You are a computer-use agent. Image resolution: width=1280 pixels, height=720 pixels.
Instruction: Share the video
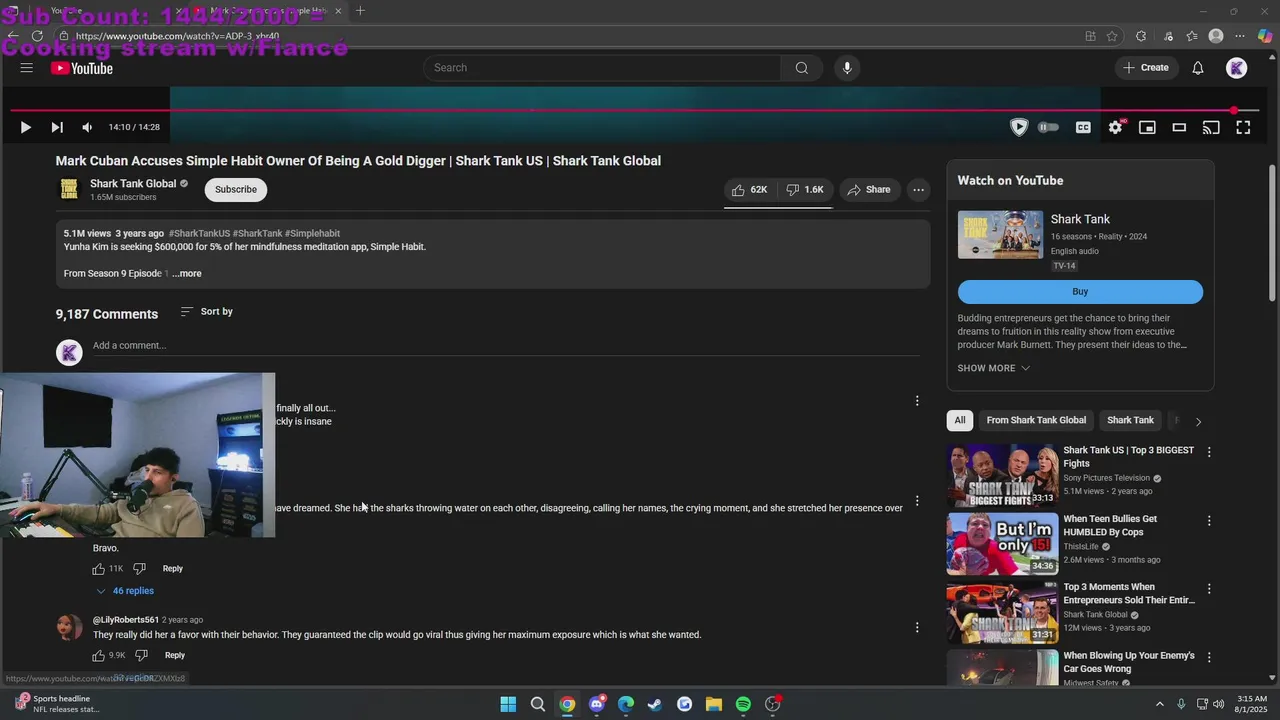(x=868, y=189)
